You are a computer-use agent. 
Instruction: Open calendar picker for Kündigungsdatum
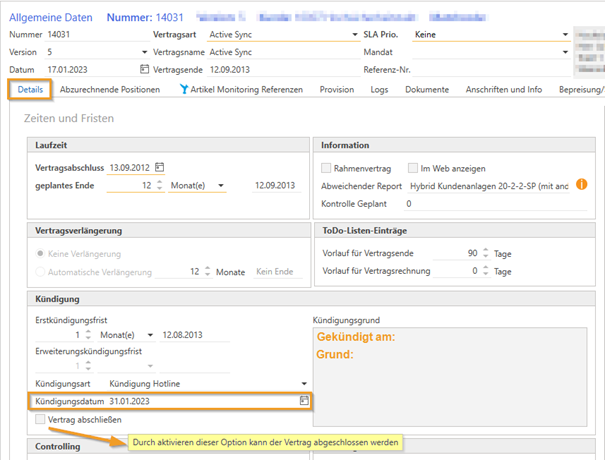pyautogui.click(x=302, y=401)
